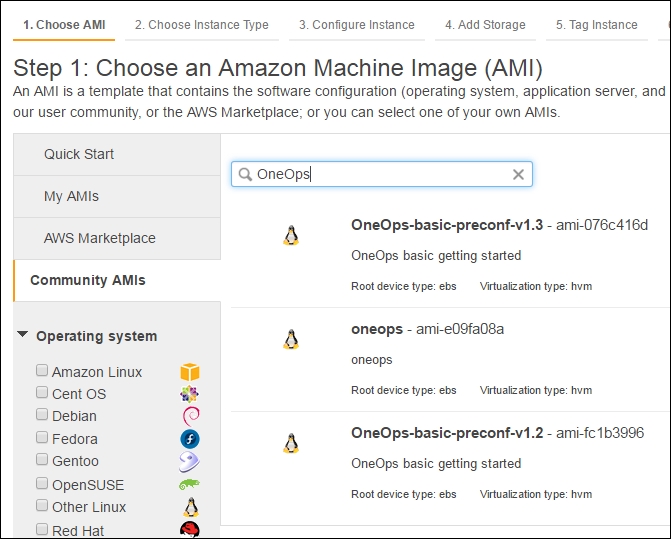Viewport: 671px width, 539px height.
Task: Check the Gentoo checkbox
Action: (x=42, y=459)
